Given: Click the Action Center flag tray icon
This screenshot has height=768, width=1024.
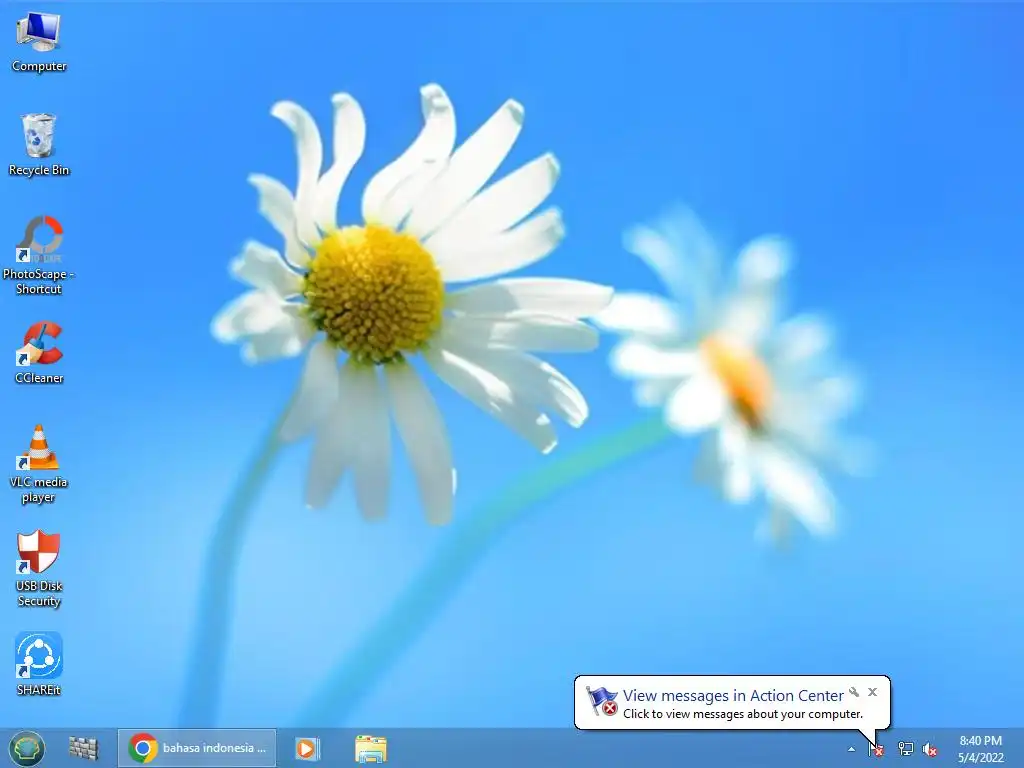Looking at the screenshot, I should 876,749.
